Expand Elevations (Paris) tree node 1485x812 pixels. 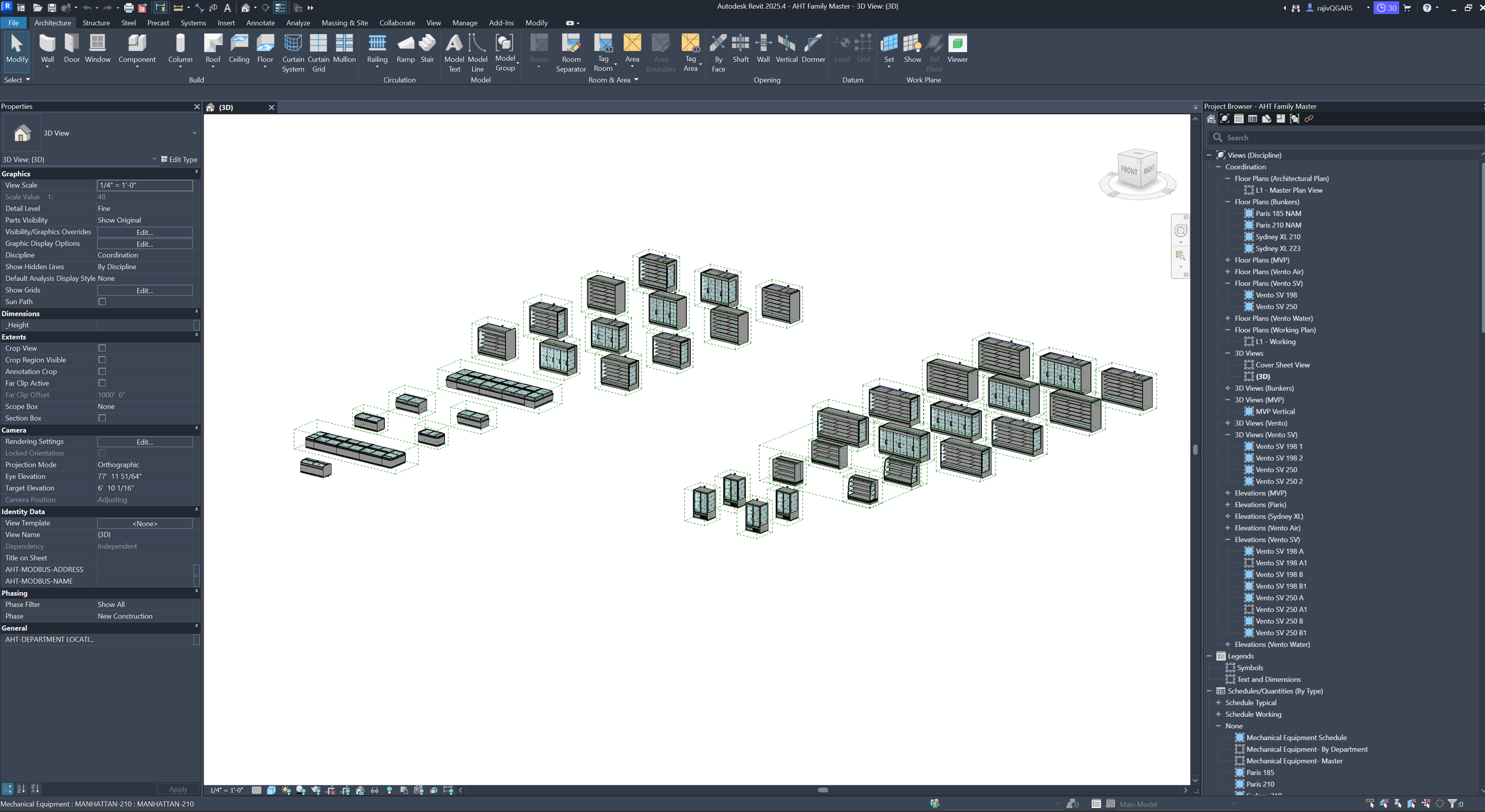coord(1227,504)
